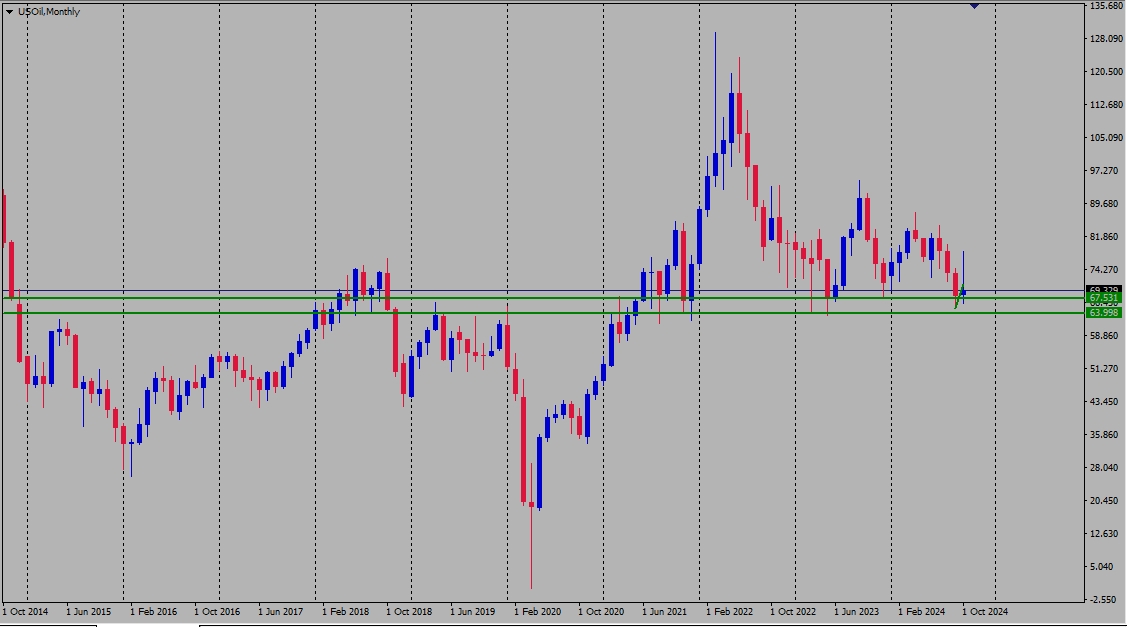Open the USOil,Monthly chart dropdown triangle

[9, 12]
